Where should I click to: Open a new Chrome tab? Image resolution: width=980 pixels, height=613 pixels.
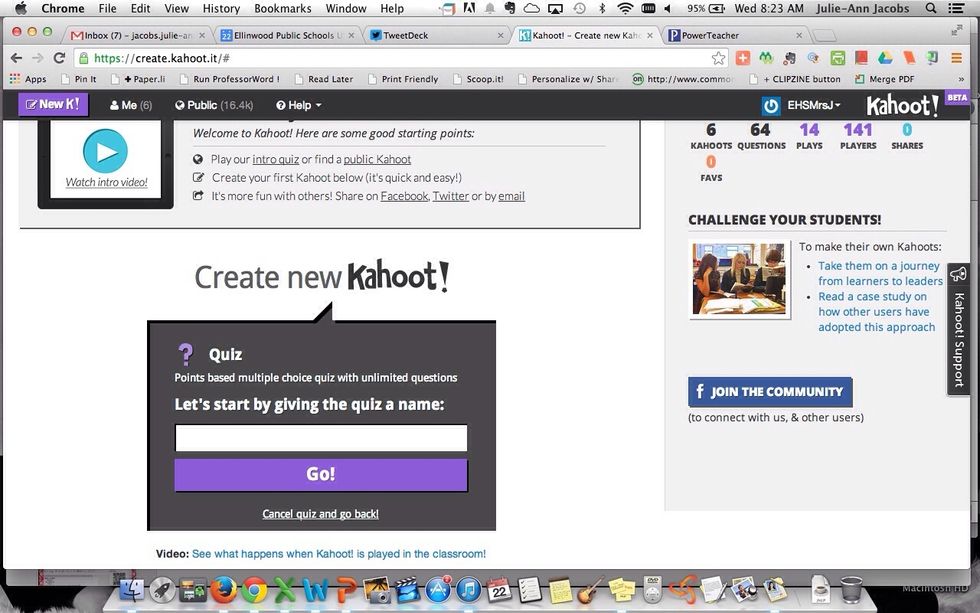tap(824, 36)
